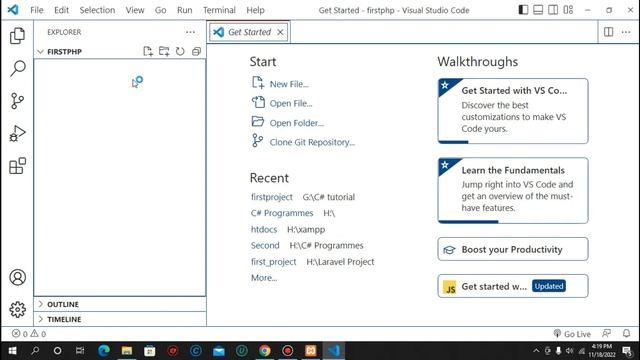The width and height of the screenshot is (640, 360).
Task: Open the Run and Debug view
Action: click(17, 133)
